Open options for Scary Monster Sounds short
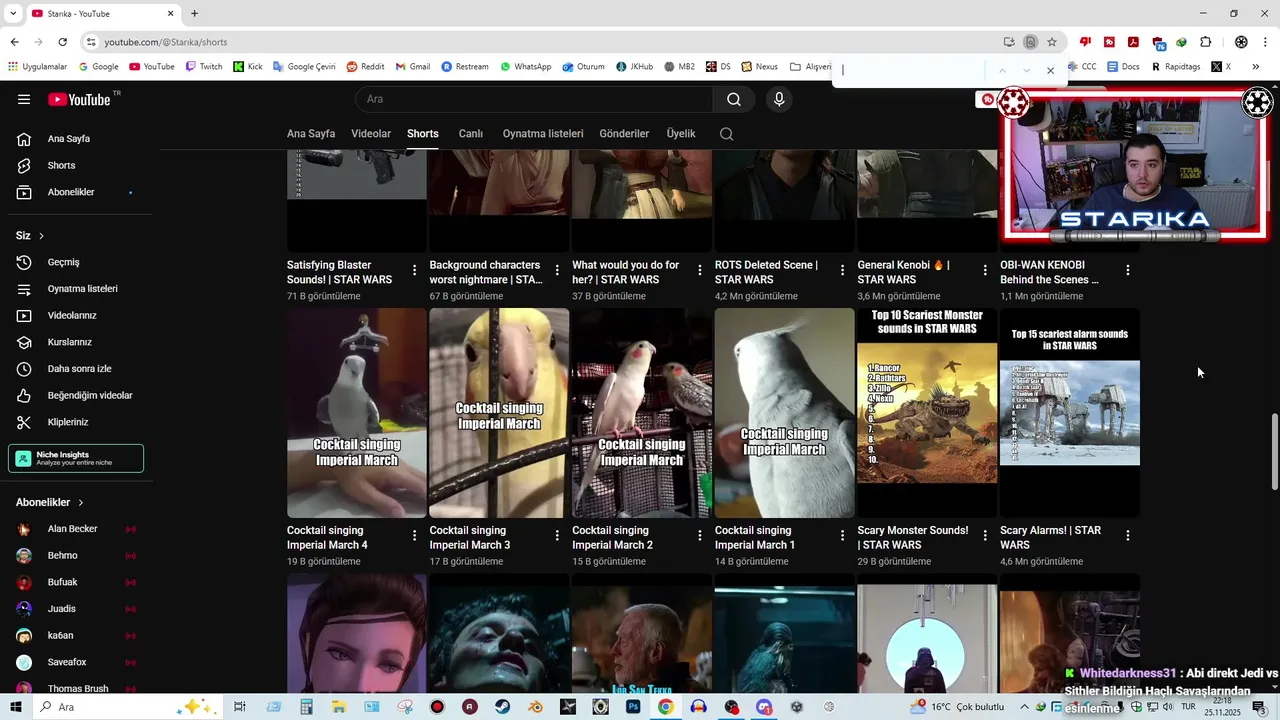 pos(985,536)
